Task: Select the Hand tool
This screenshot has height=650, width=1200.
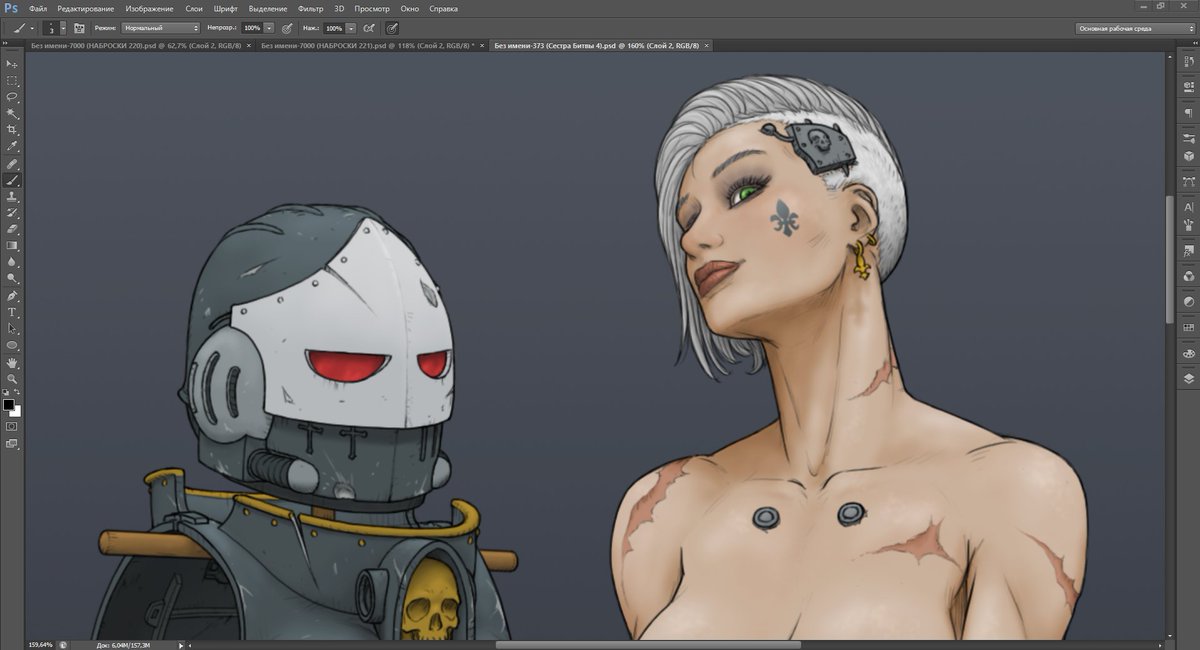Action: click(x=13, y=361)
